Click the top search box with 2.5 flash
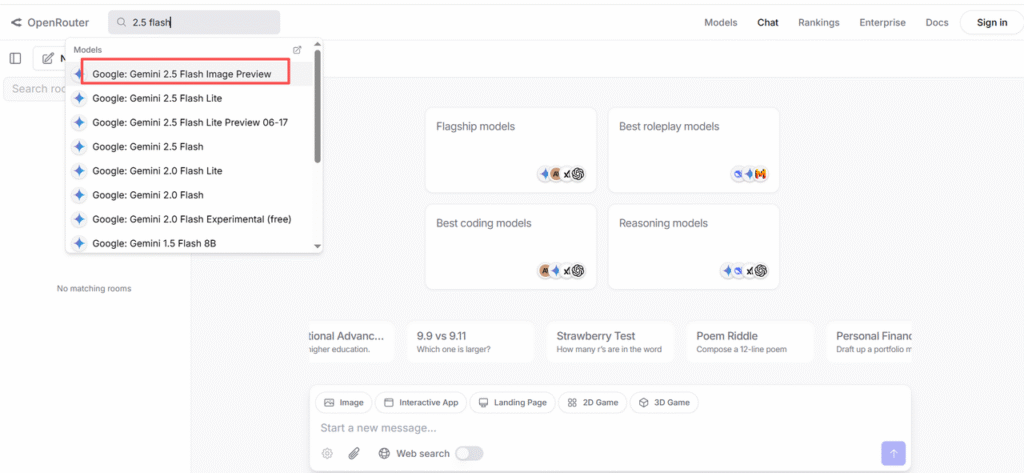The height and width of the screenshot is (473, 1024). [194, 22]
